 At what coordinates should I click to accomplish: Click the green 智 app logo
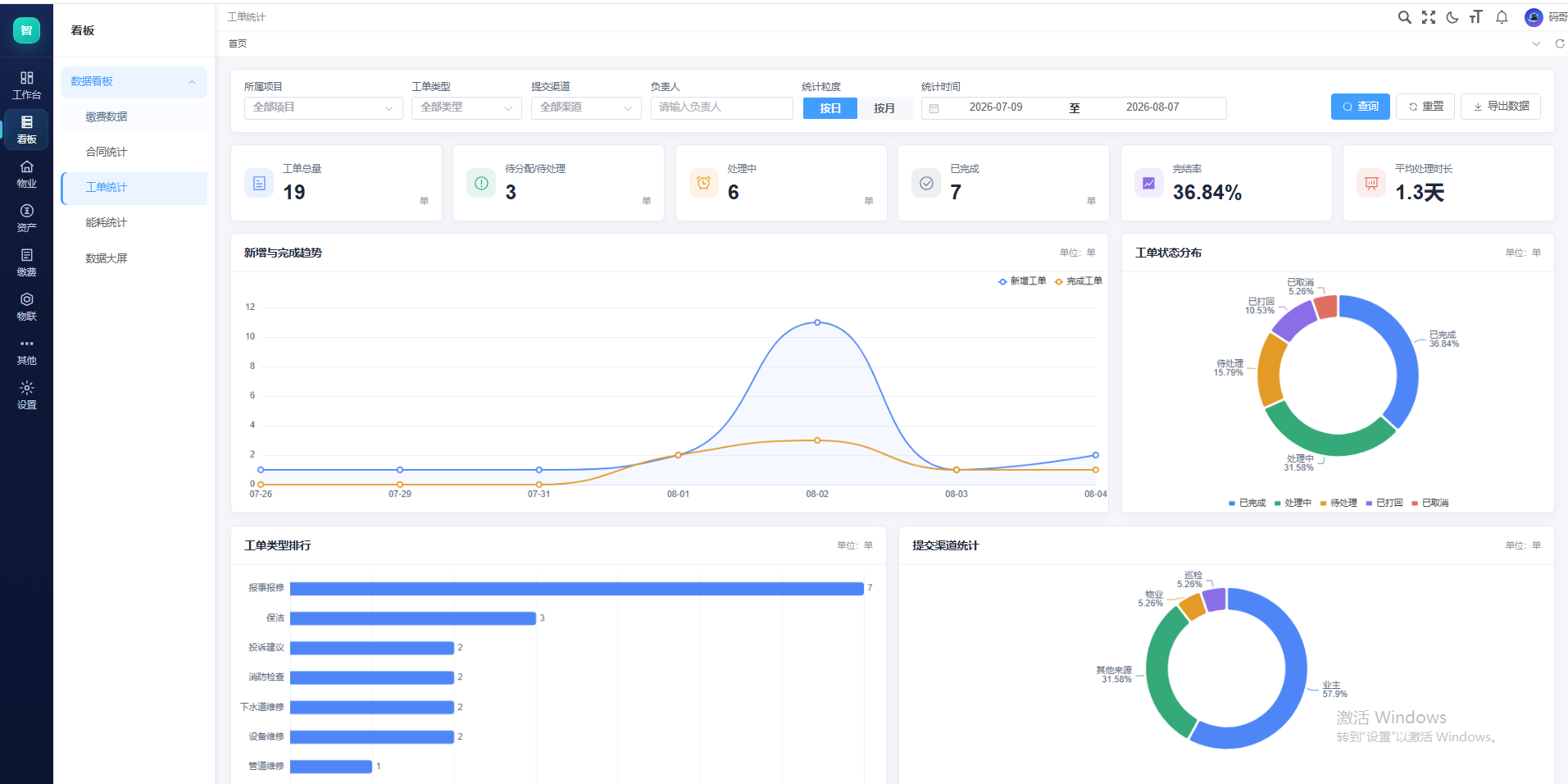click(x=26, y=30)
